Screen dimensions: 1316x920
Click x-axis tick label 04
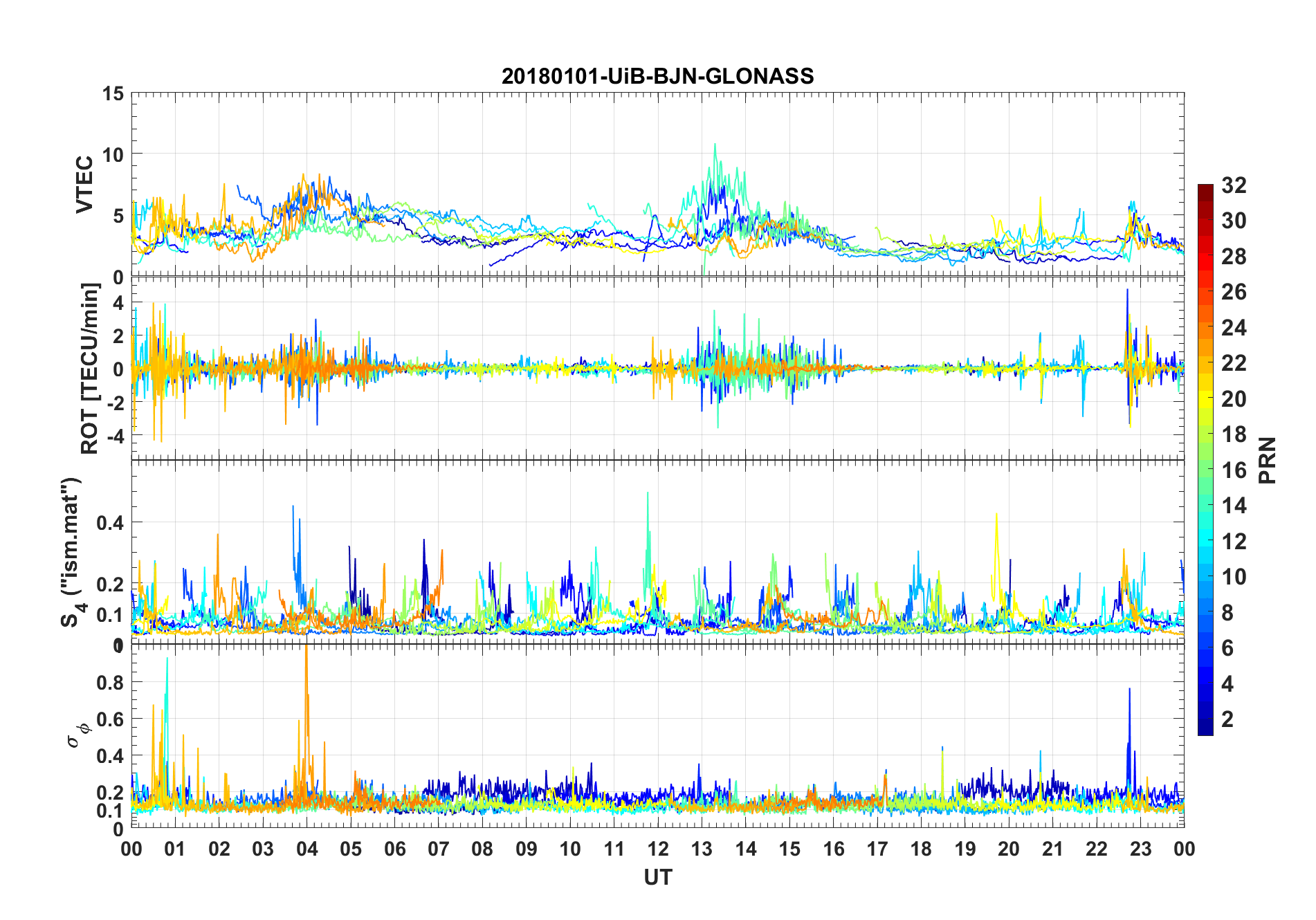coord(307,849)
